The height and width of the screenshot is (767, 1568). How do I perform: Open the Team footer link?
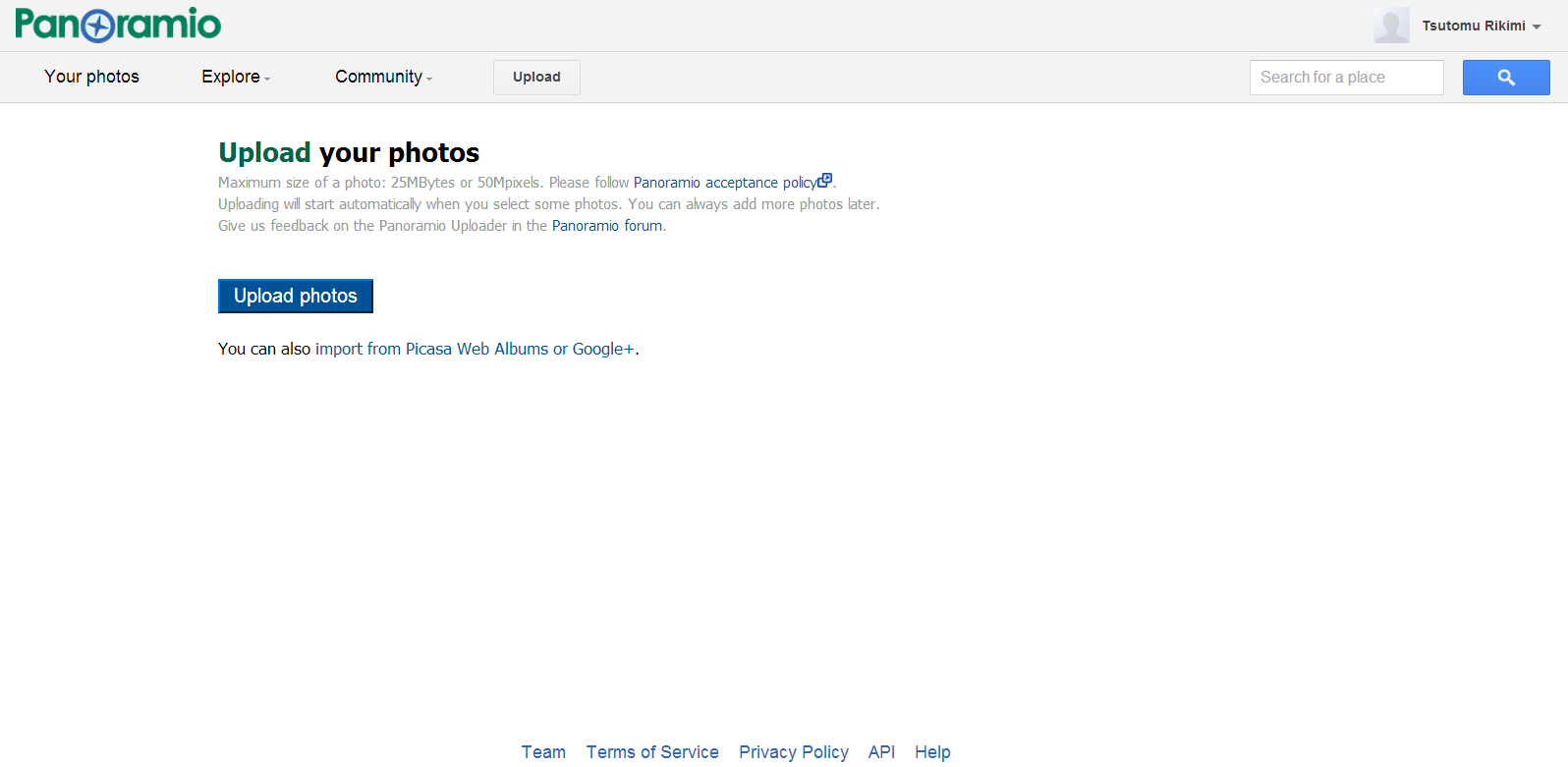[543, 752]
